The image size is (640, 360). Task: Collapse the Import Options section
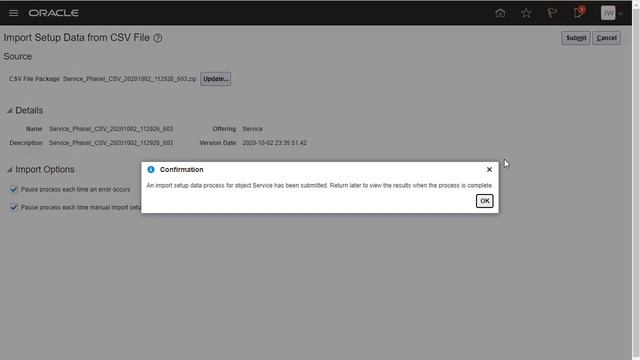click(9, 169)
